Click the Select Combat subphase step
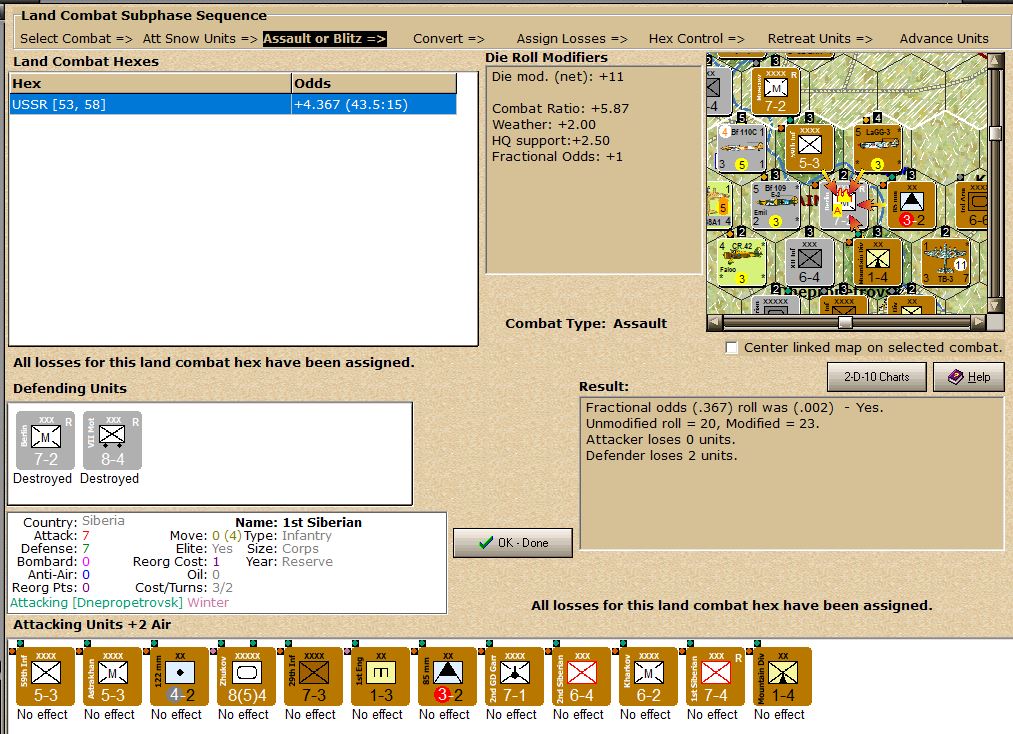This screenshot has height=734, width=1013. [x=76, y=39]
